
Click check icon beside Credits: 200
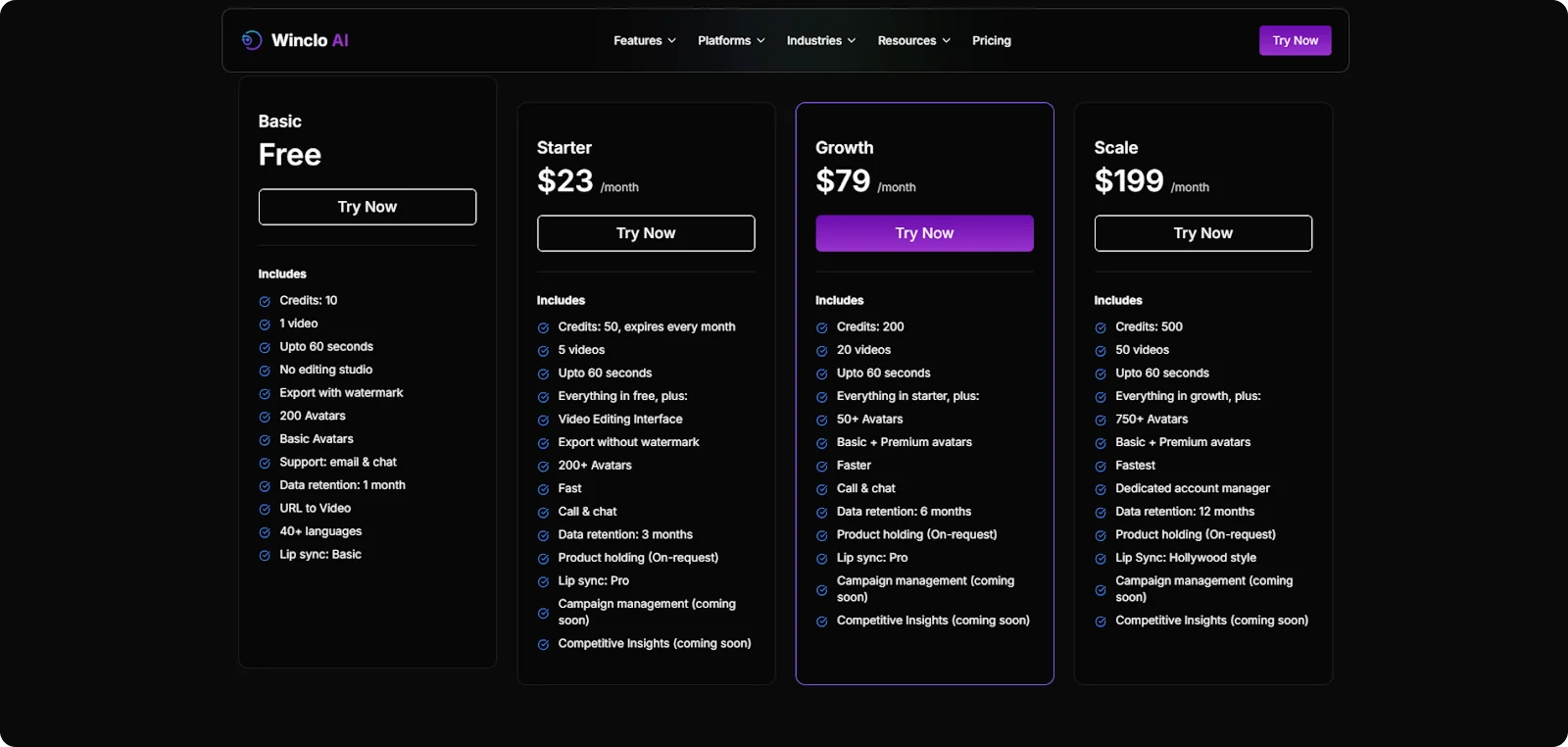822,328
